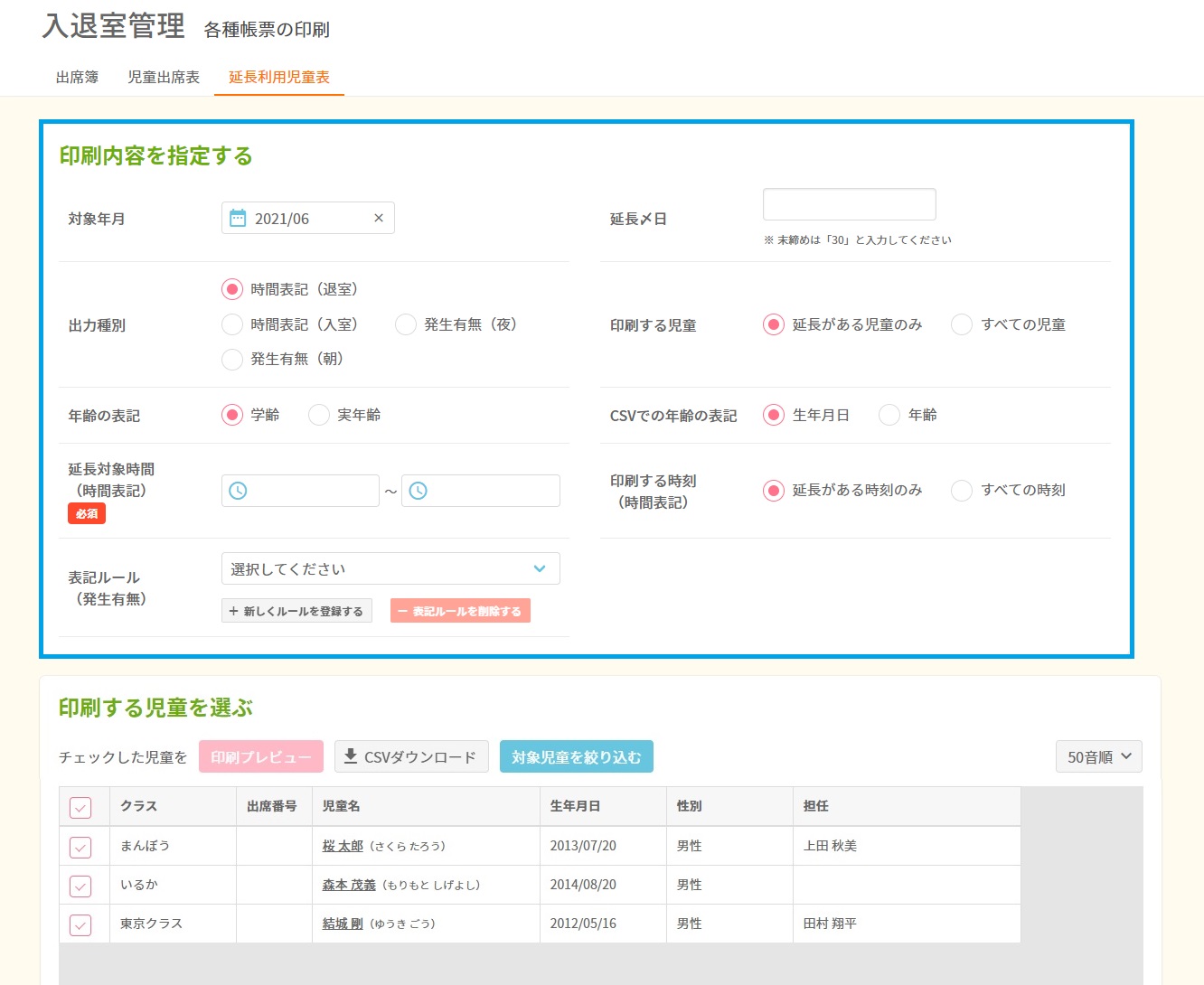Click the 児童名 column header

tap(426, 806)
